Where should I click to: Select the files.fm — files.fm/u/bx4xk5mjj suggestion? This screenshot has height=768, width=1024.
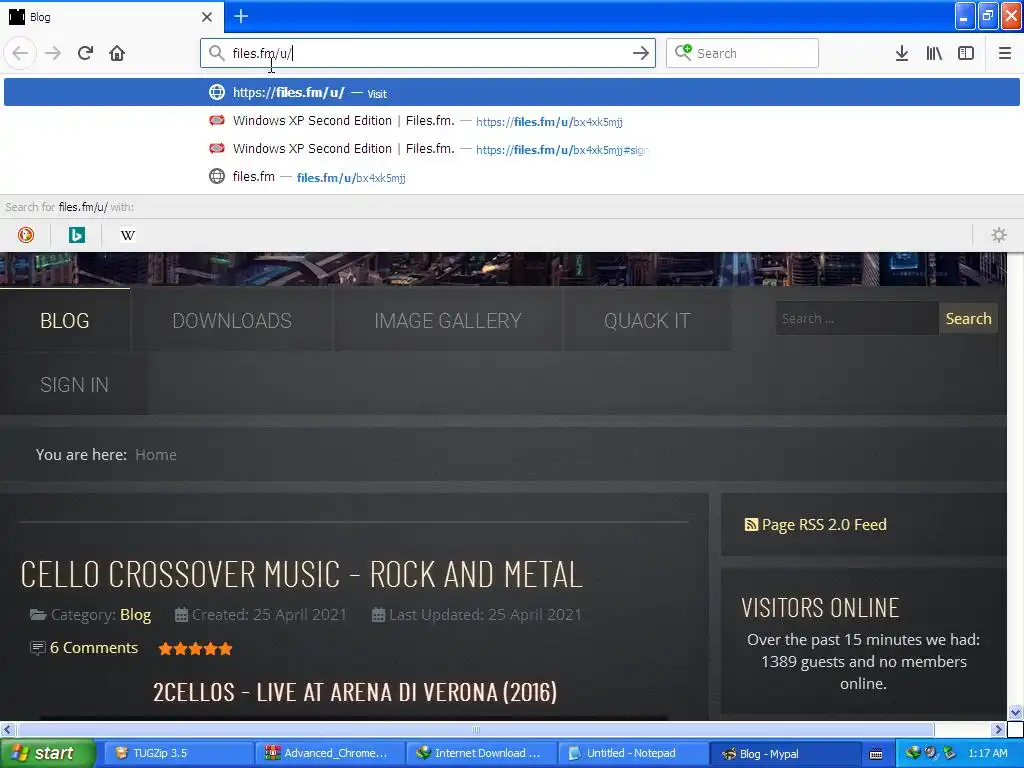[511, 177]
